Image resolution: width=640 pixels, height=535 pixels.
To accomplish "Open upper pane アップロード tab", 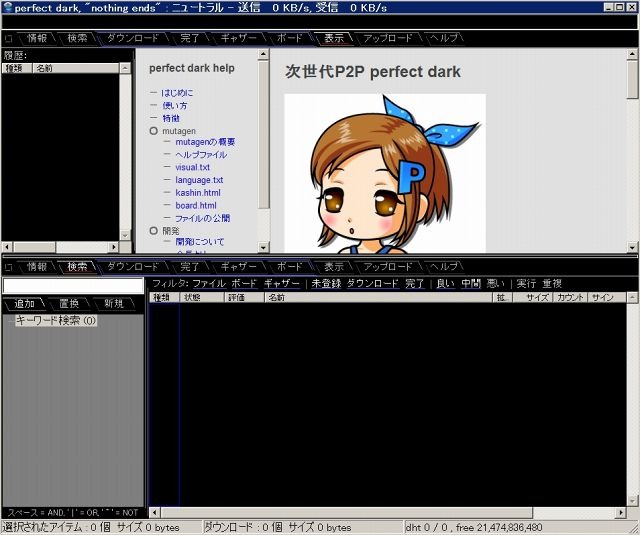I will [x=388, y=38].
